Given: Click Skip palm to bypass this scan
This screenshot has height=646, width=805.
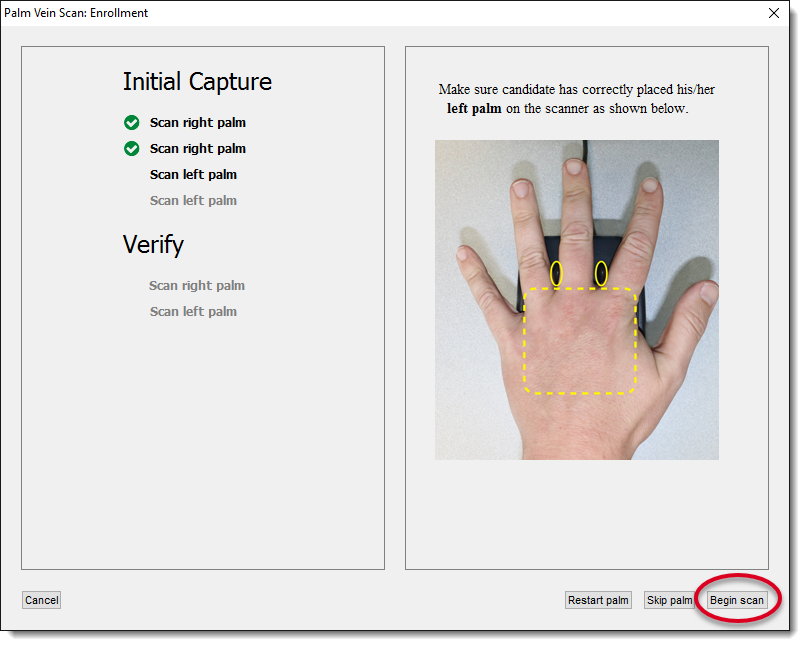Looking at the screenshot, I should (x=670, y=599).
